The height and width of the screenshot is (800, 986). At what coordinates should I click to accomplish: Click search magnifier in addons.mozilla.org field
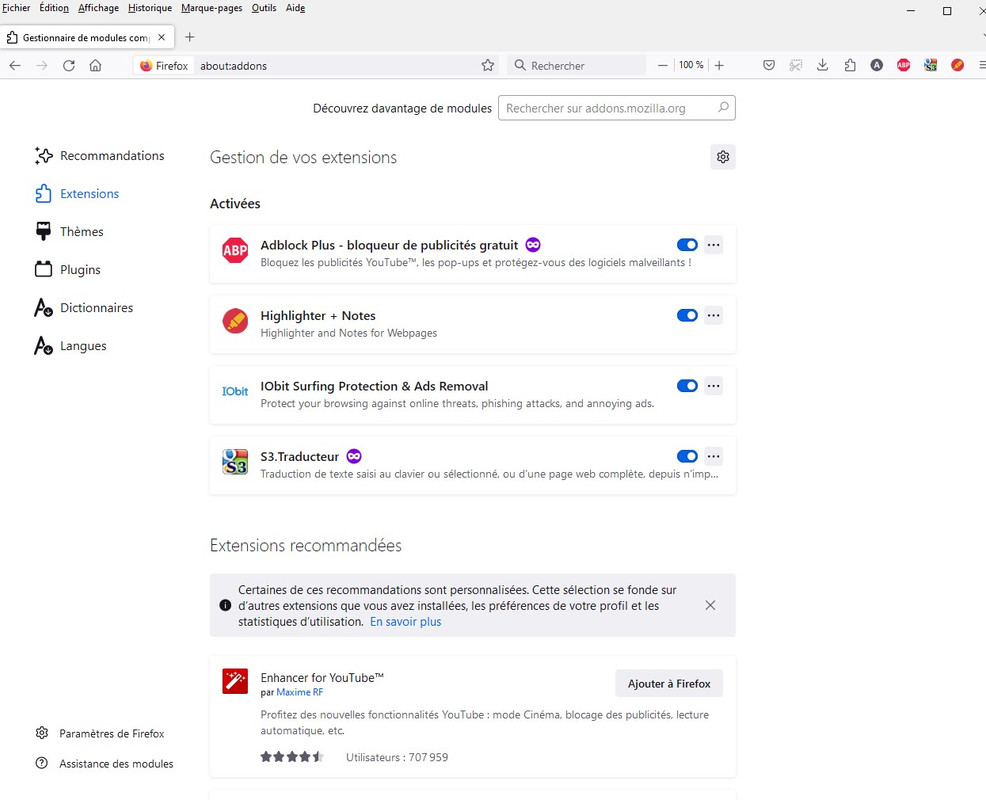(x=723, y=108)
